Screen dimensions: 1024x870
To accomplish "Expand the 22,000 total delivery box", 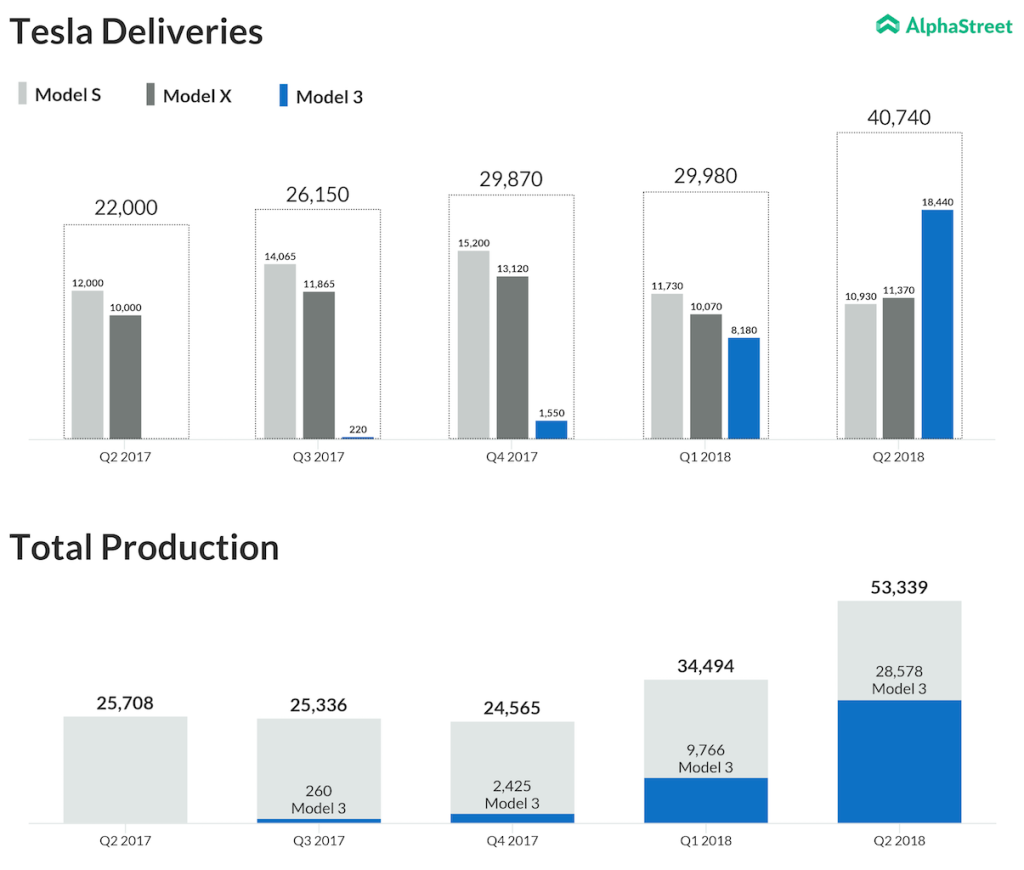I will pos(126,330).
